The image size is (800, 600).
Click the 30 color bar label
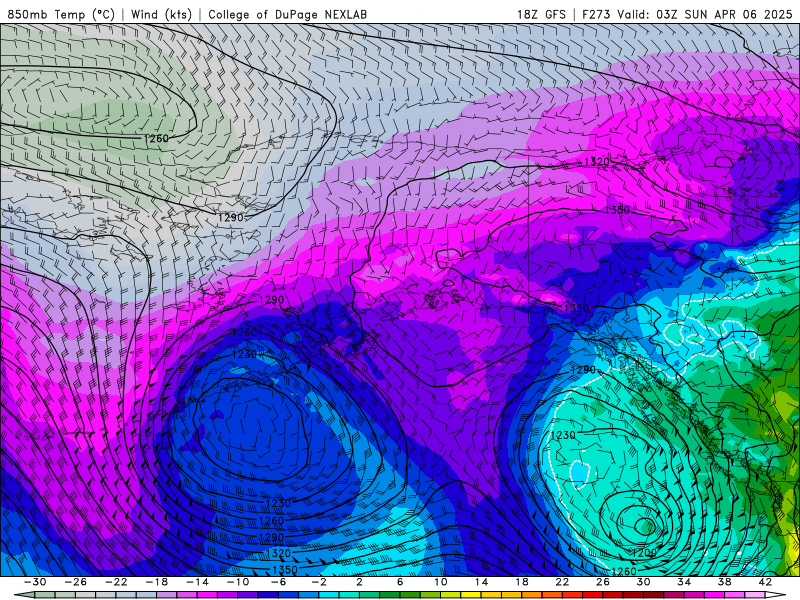[x=643, y=582]
